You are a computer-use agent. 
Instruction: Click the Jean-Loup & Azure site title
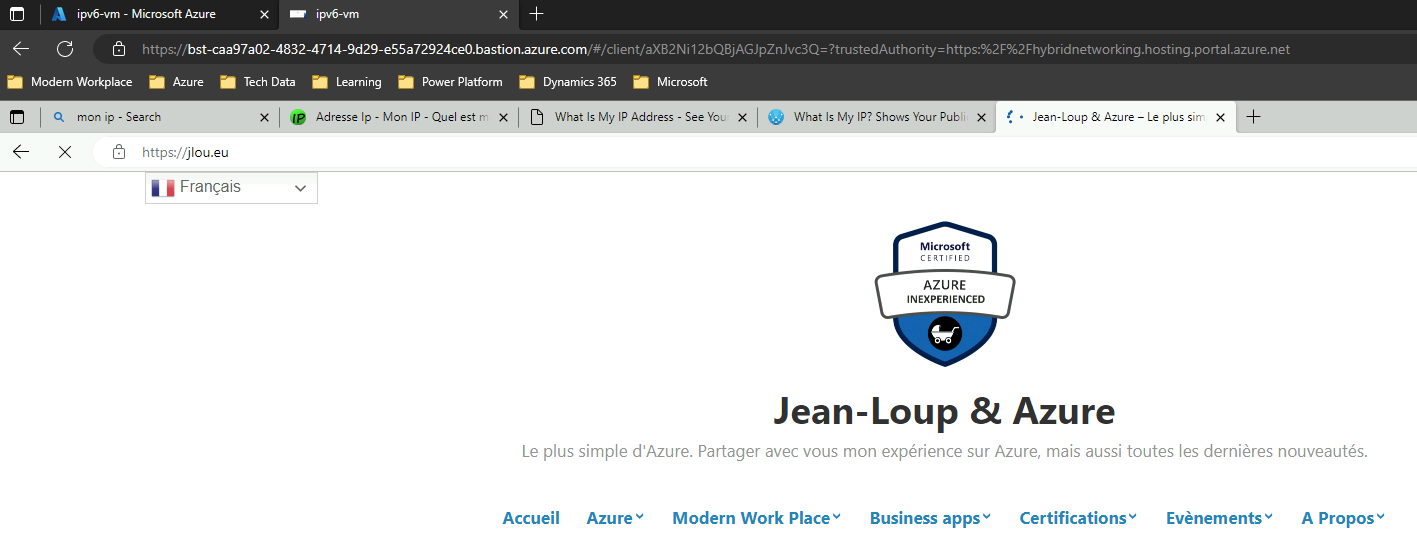(944, 411)
